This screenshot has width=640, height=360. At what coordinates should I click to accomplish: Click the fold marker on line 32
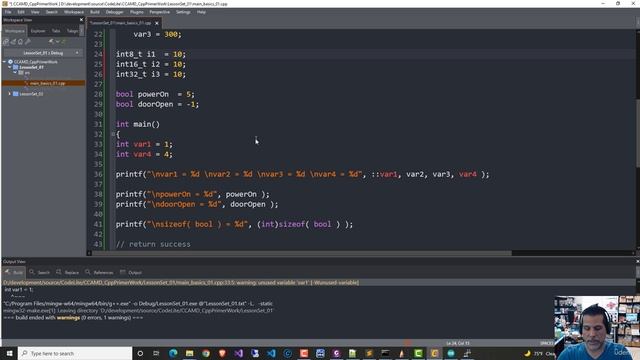(113, 134)
